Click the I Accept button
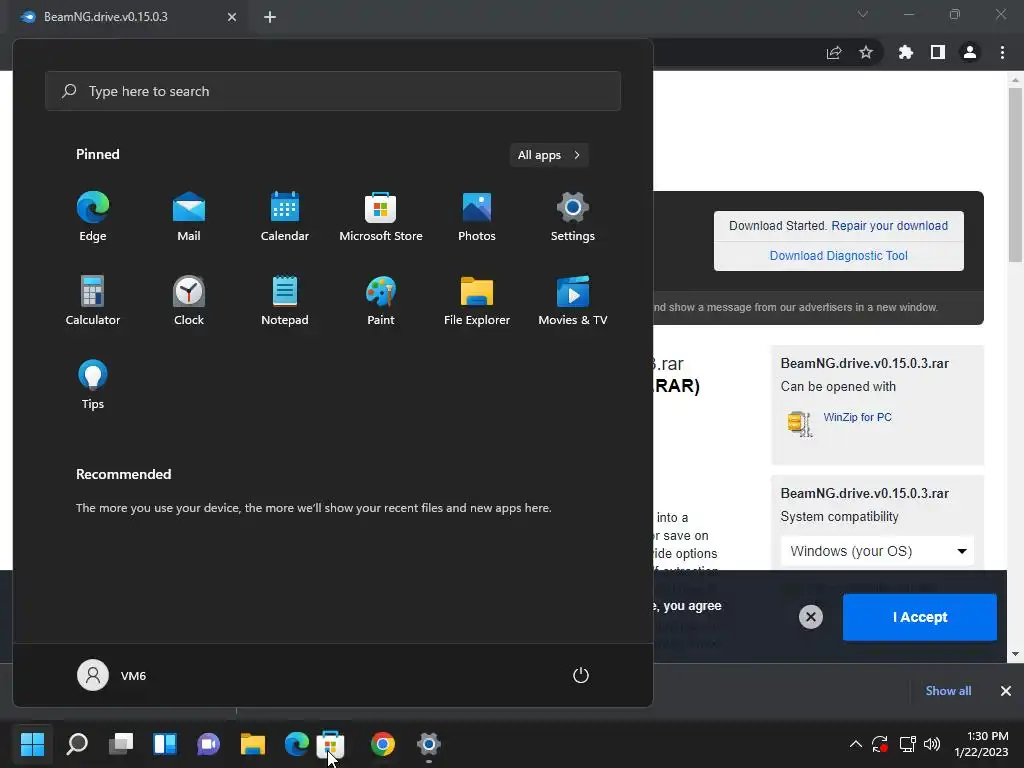This screenshot has width=1024, height=768. point(920,617)
